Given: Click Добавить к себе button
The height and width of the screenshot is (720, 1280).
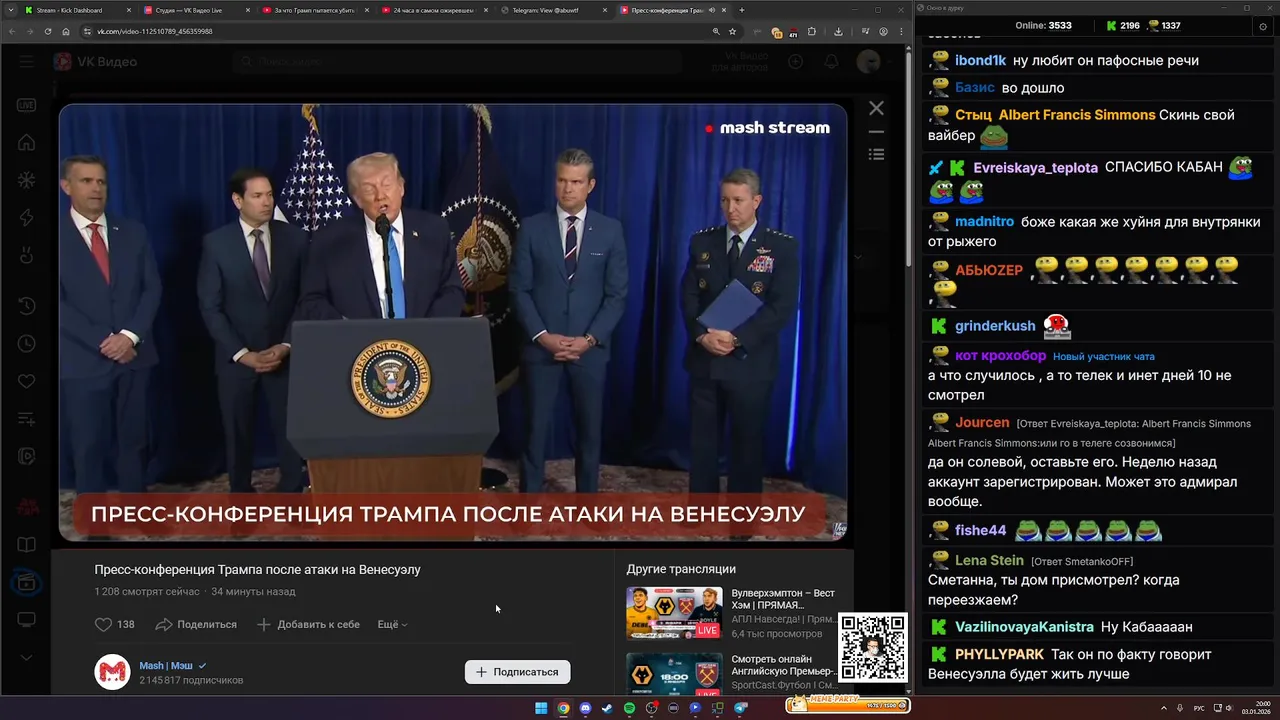Looking at the screenshot, I should coord(308,624).
